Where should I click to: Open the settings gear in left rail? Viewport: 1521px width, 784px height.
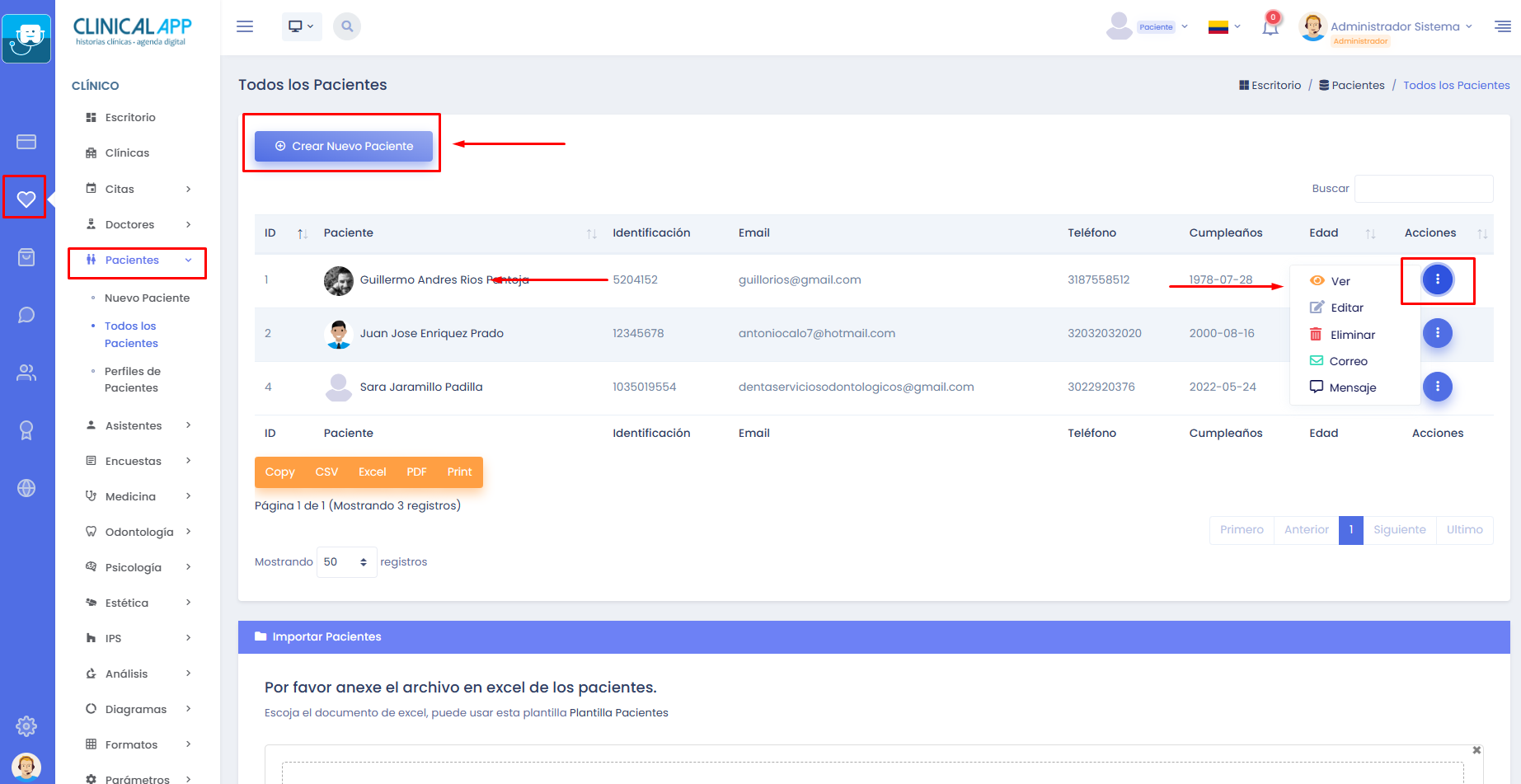pos(26,726)
